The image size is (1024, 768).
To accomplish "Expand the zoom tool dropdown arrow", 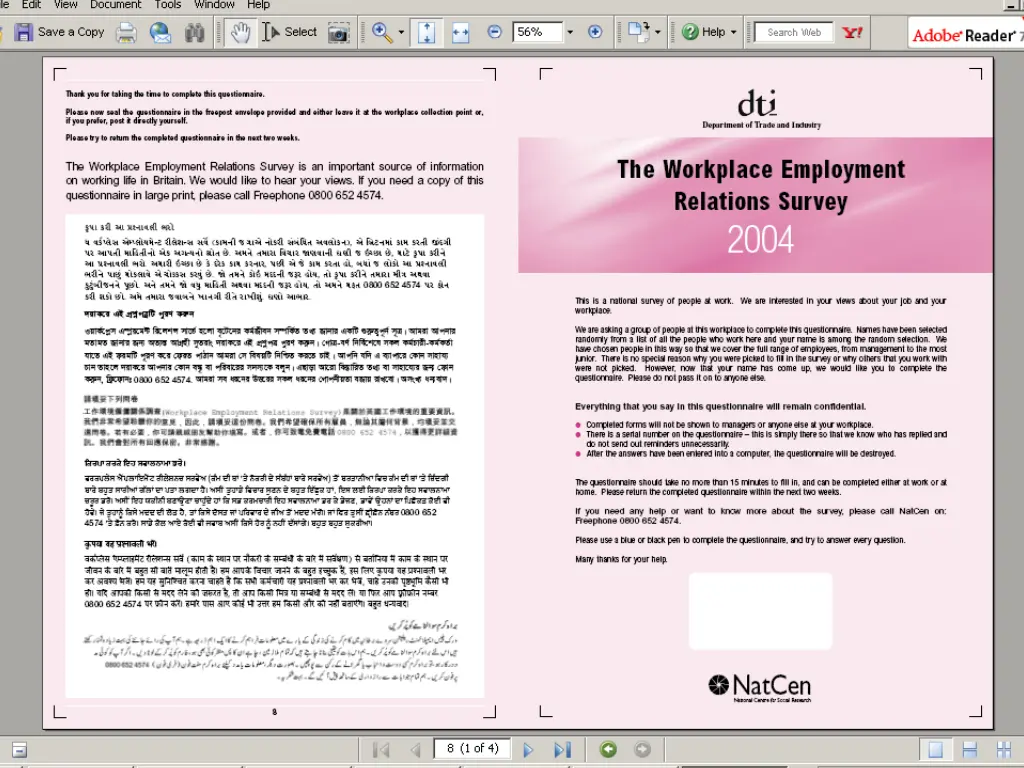I will click(401, 32).
